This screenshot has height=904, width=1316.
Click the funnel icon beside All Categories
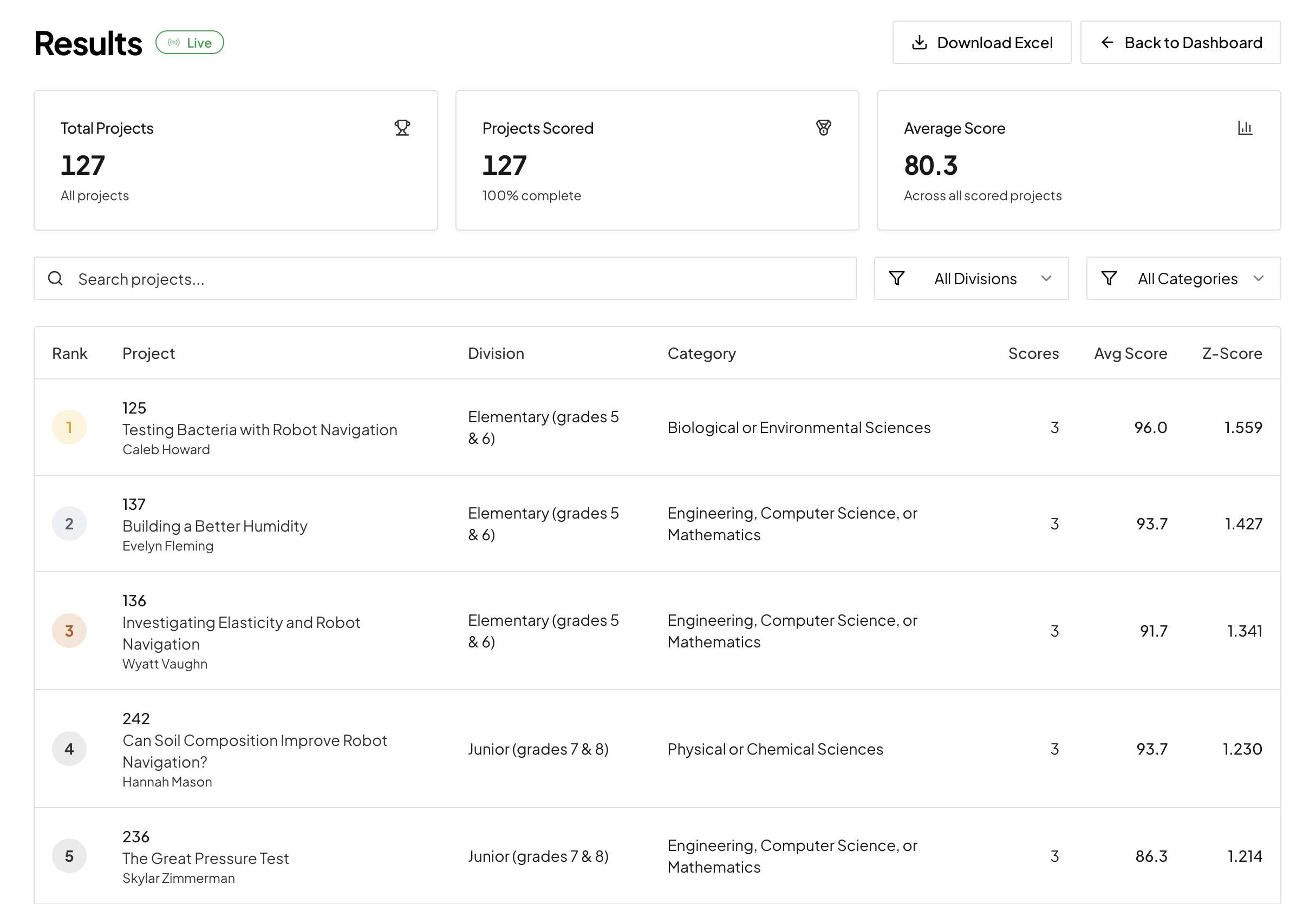(1110, 278)
